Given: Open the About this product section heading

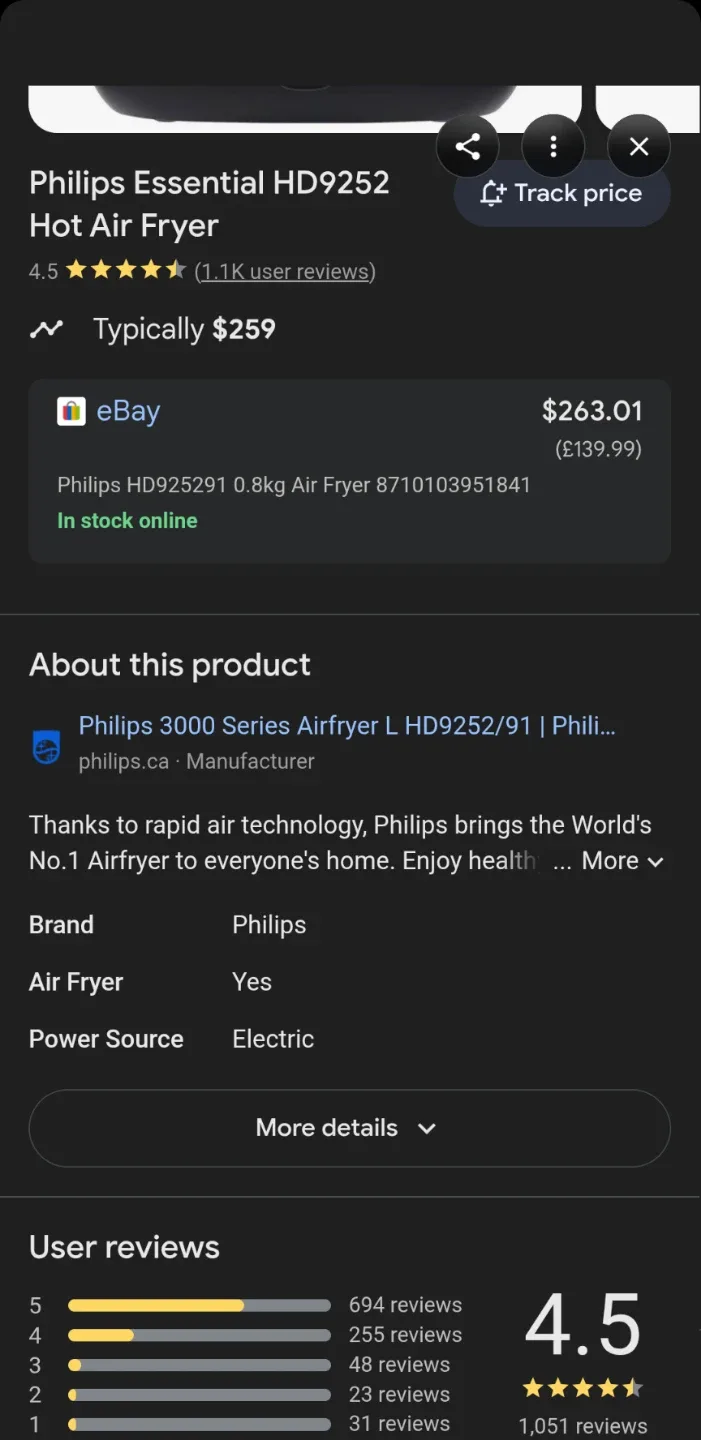Looking at the screenshot, I should pos(169,665).
